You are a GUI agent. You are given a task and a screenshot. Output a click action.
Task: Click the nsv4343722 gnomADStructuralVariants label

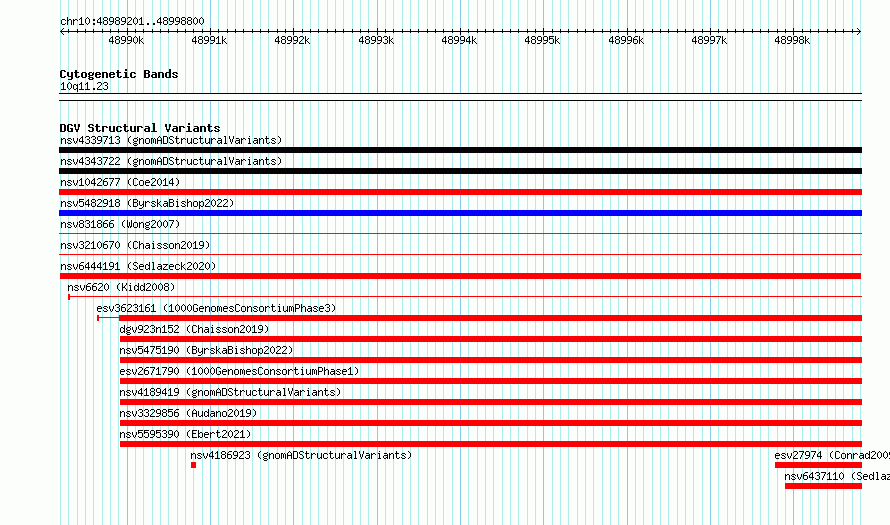(171, 161)
